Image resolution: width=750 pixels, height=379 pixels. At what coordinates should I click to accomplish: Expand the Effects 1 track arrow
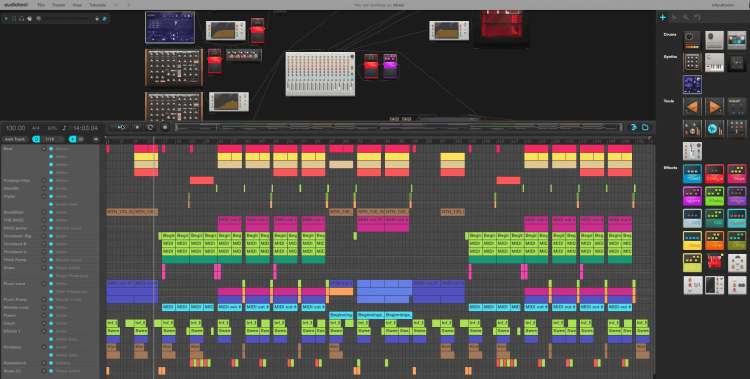44,331
